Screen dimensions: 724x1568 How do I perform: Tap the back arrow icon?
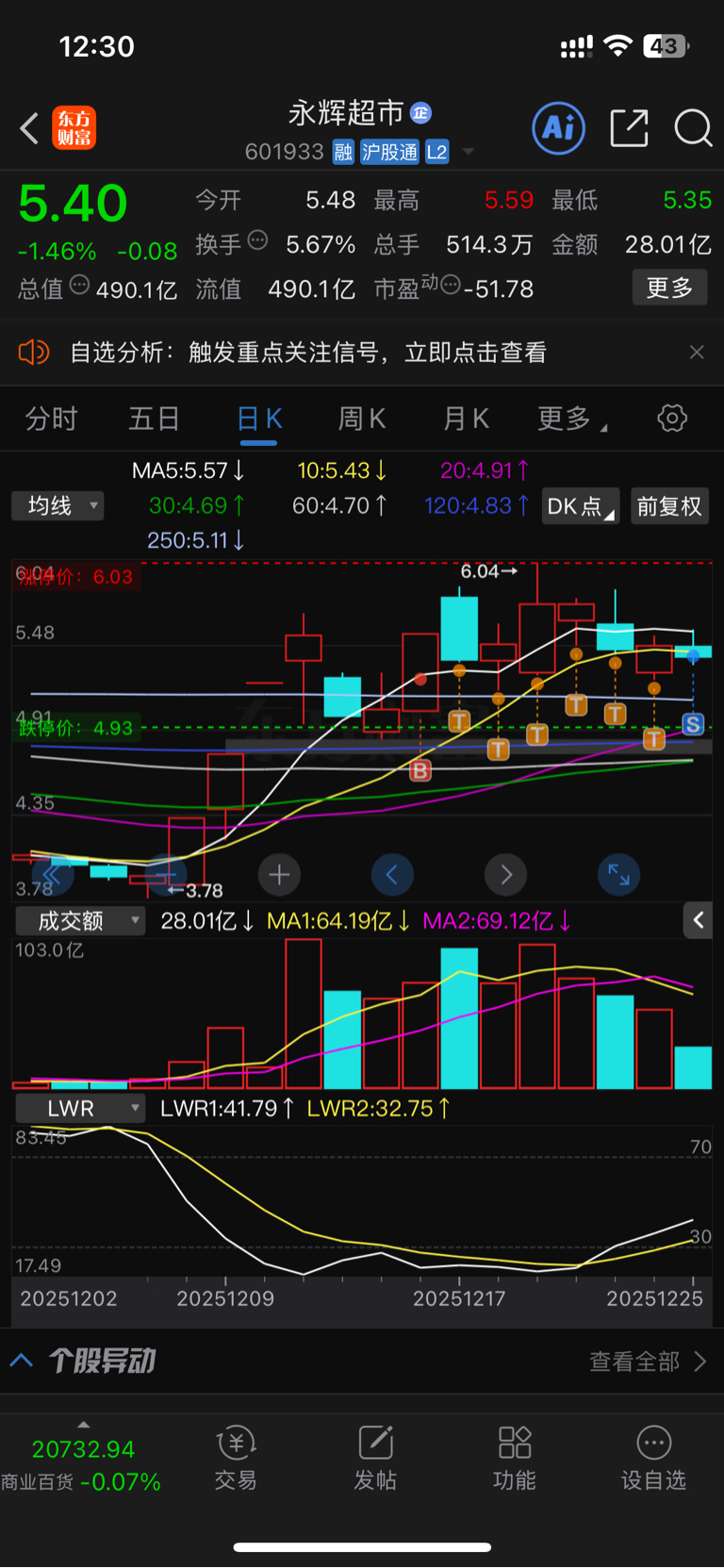point(29,128)
